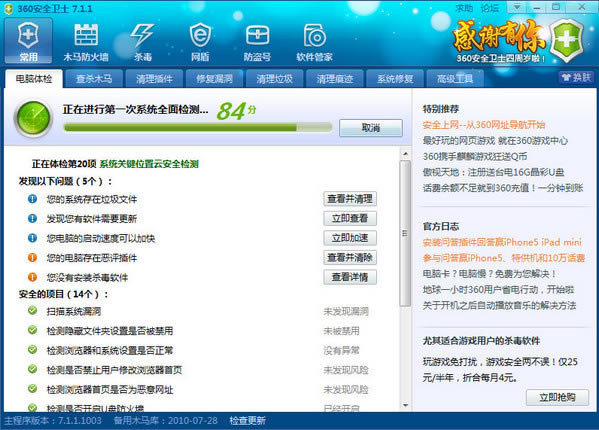The image size is (599, 430).
Task: Open 360携手麒麟游戏狂送Q币 link
Action: click(x=475, y=156)
